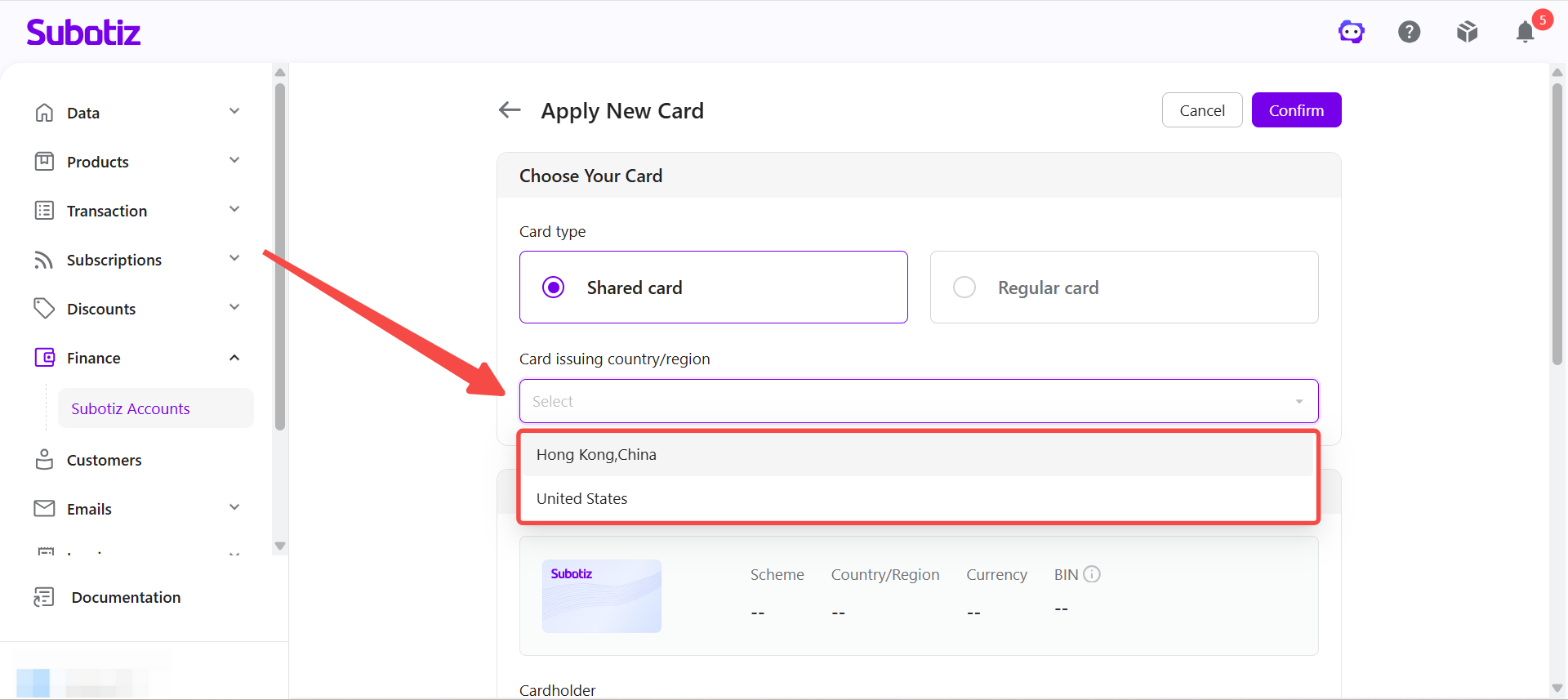
Task: Expand the Discounts menu chevron
Action: (x=234, y=307)
